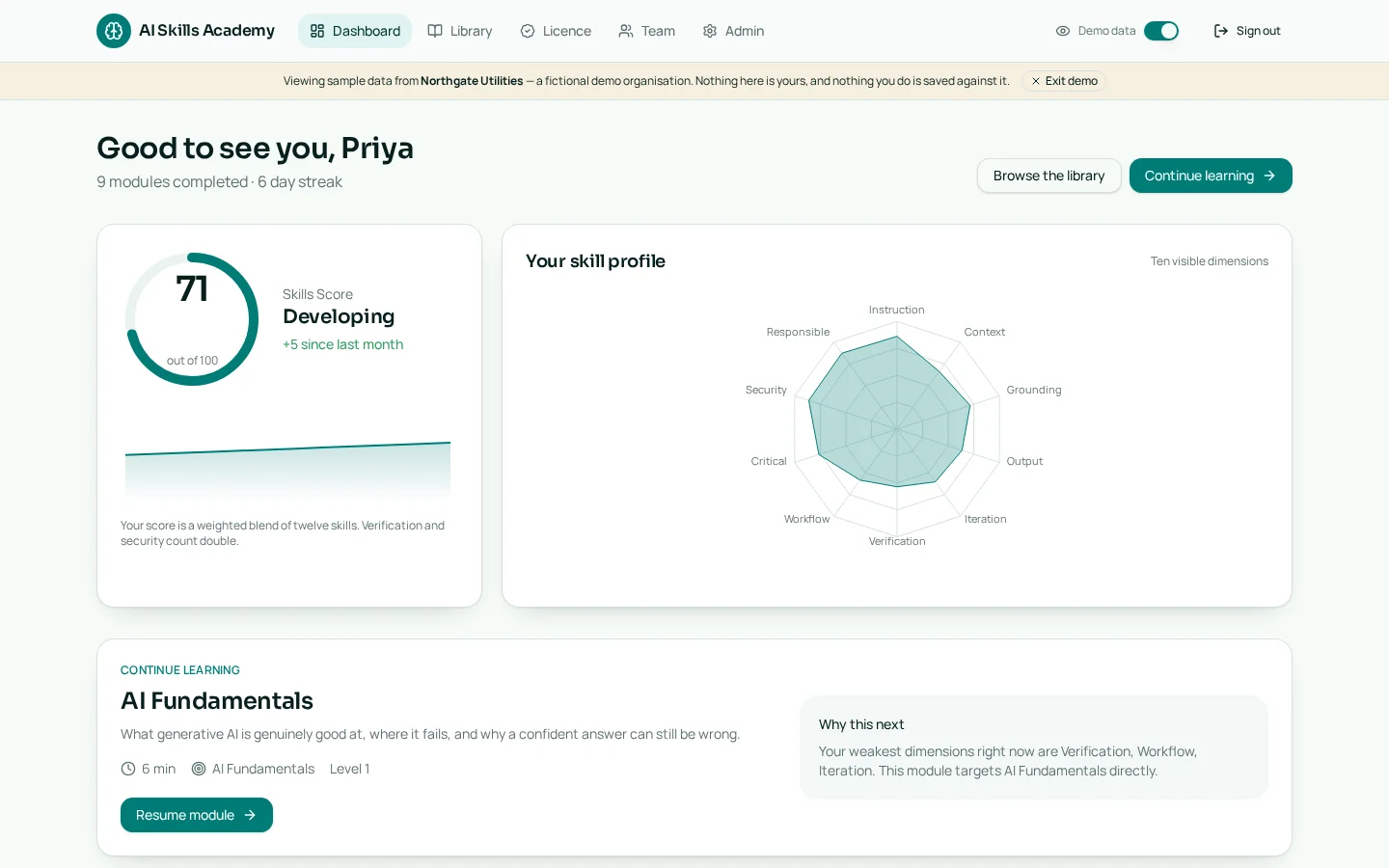Click the Team people icon
Image resolution: width=1389 pixels, height=868 pixels.
626,31
